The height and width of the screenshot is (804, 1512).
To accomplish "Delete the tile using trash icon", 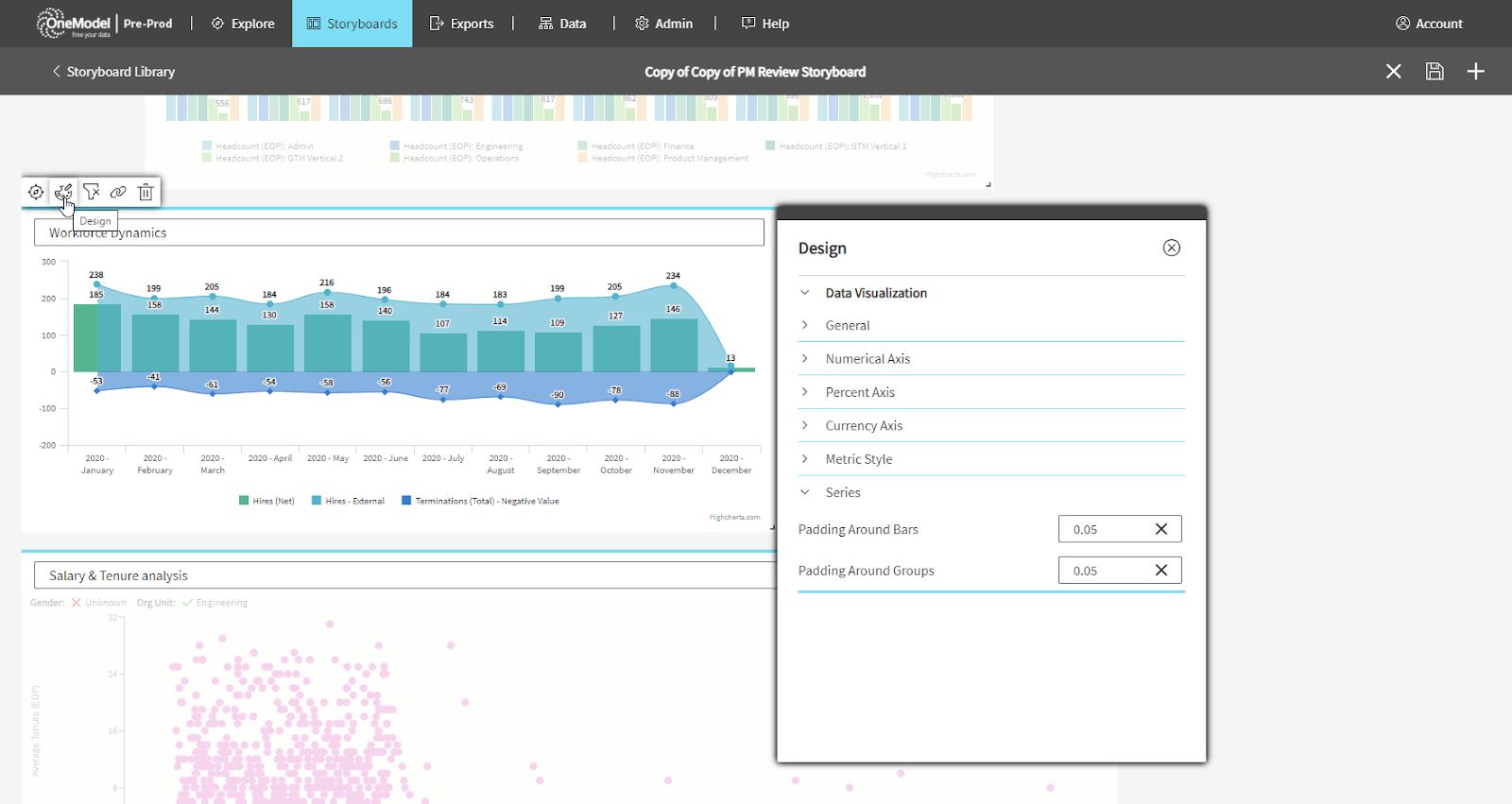I will click(x=146, y=192).
